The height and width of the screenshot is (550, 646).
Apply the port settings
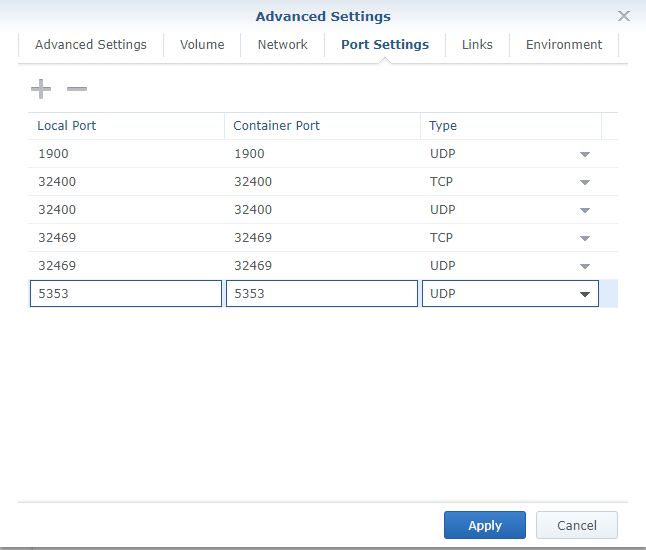[x=485, y=525]
